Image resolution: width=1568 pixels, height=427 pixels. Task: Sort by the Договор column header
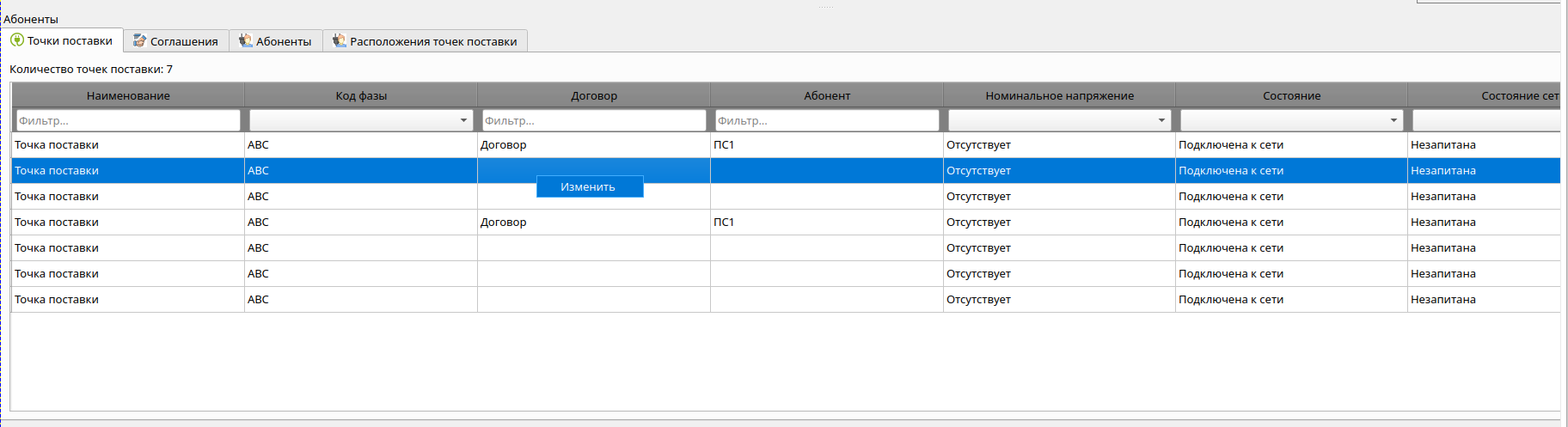(594, 95)
